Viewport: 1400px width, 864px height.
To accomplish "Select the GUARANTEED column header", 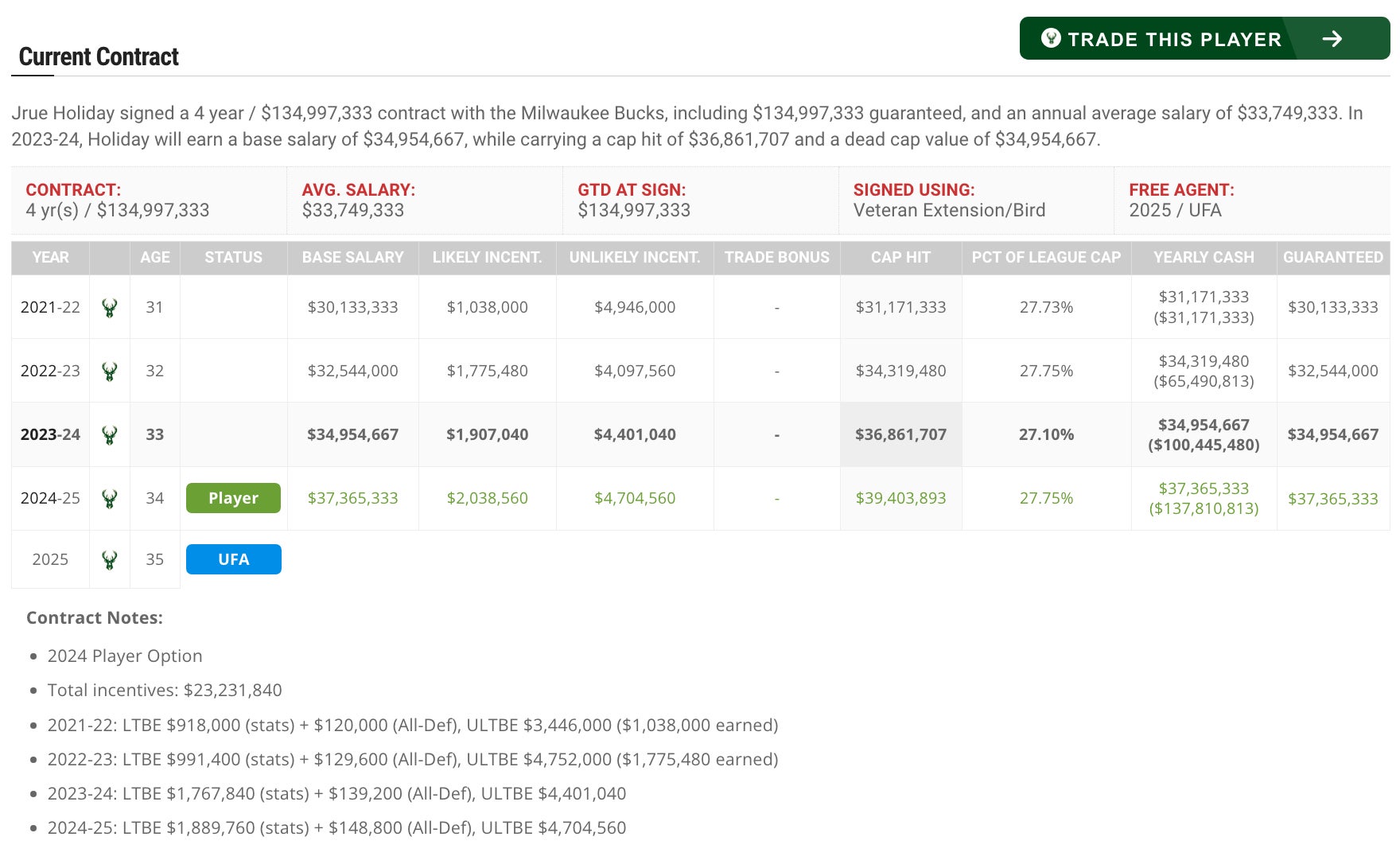I will (x=1332, y=258).
